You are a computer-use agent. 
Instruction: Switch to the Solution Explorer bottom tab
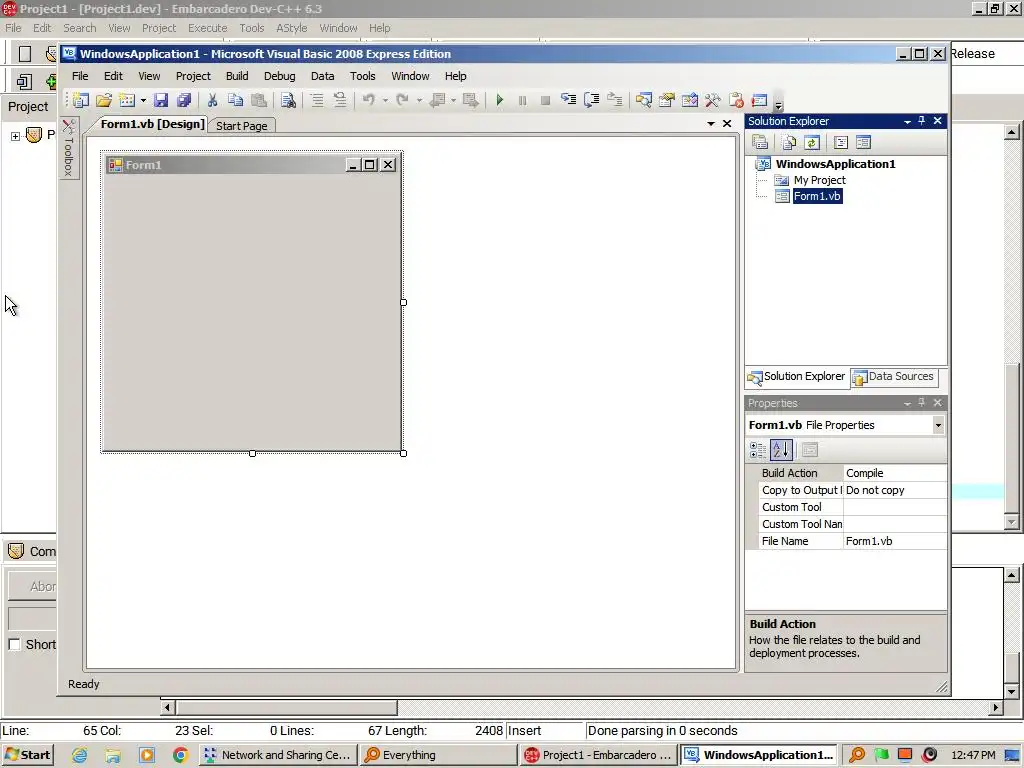click(x=796, y=377)
